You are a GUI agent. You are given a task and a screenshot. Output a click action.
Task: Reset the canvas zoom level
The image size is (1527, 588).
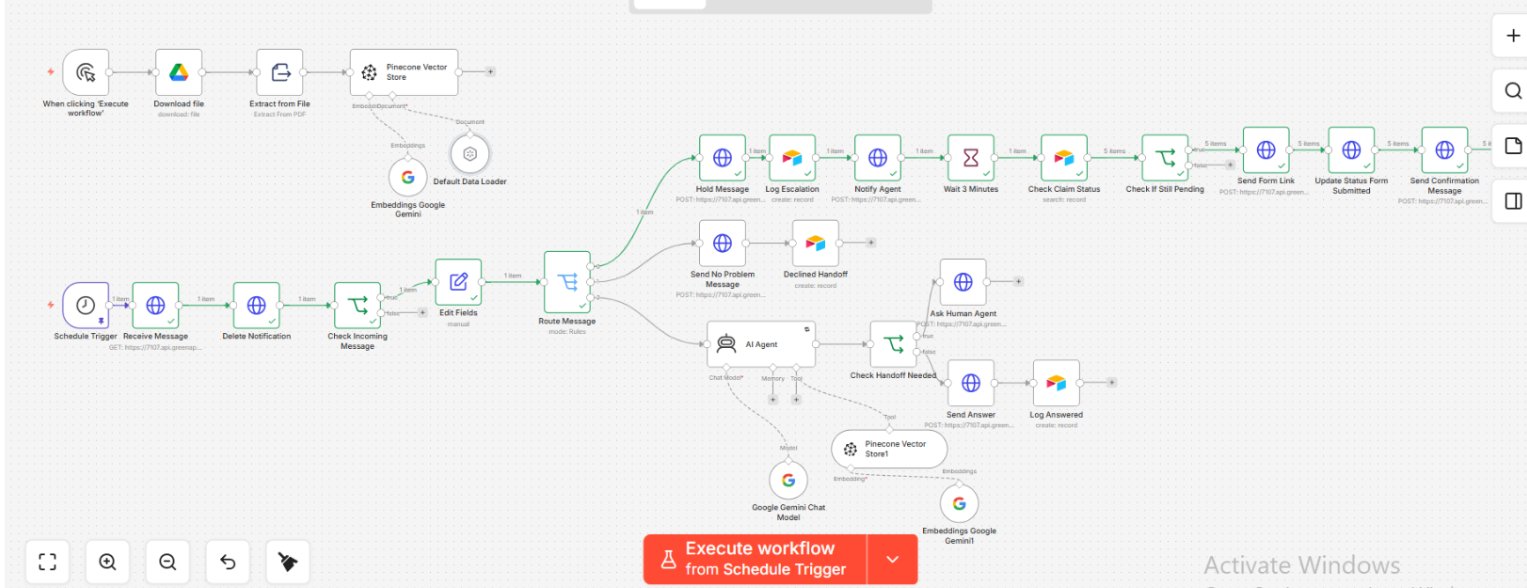point(227,562)
